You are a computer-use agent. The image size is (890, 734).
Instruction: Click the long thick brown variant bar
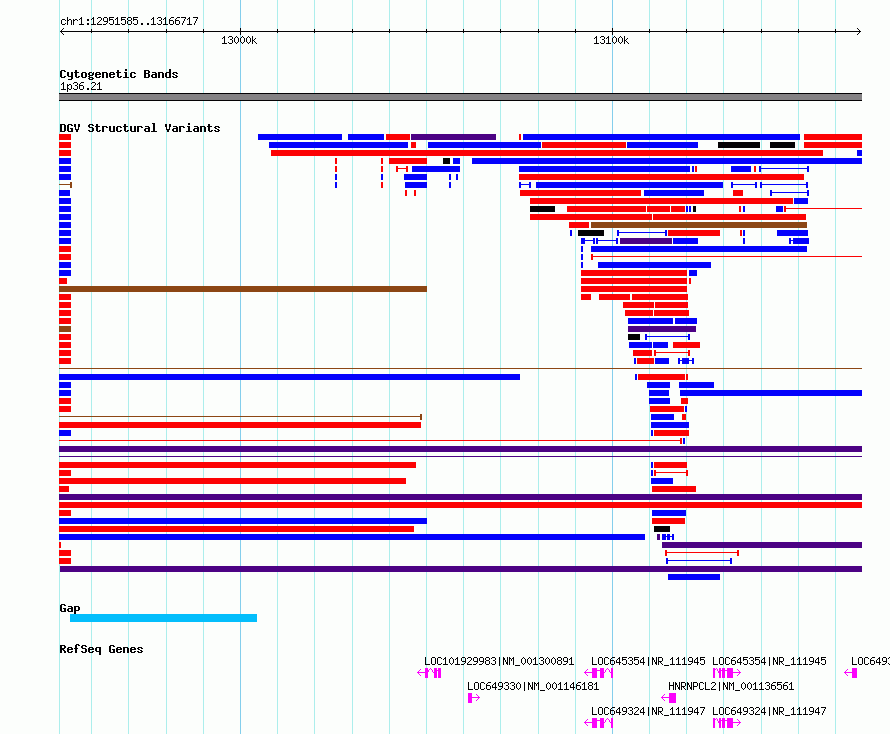coord(243,289)
